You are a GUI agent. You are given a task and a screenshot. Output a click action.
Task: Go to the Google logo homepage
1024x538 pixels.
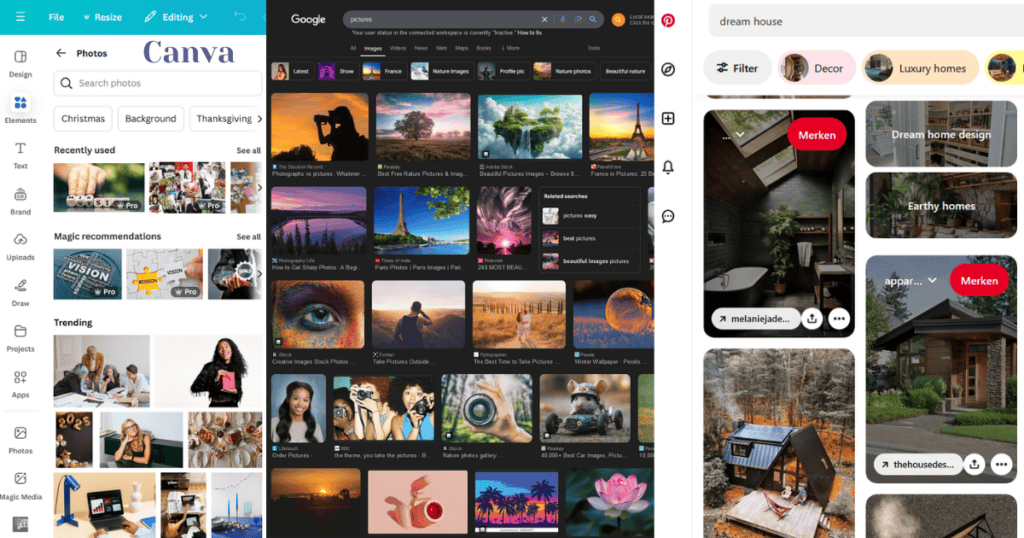[308, 20]
